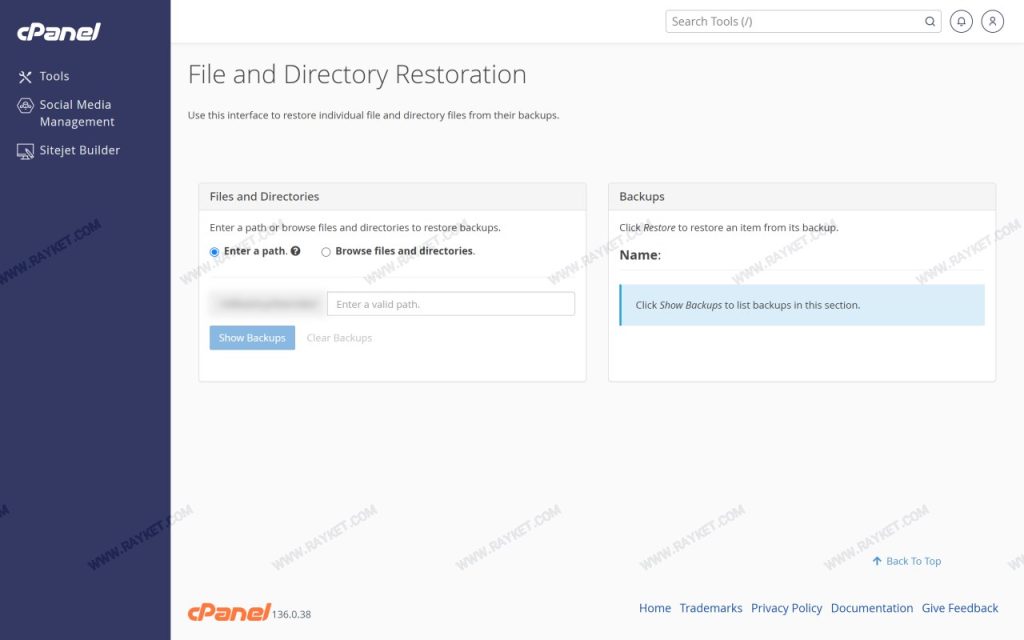This screenshot has width=1024, height=640.
Task: Click the Show Backups button
Action: (252, 338)
